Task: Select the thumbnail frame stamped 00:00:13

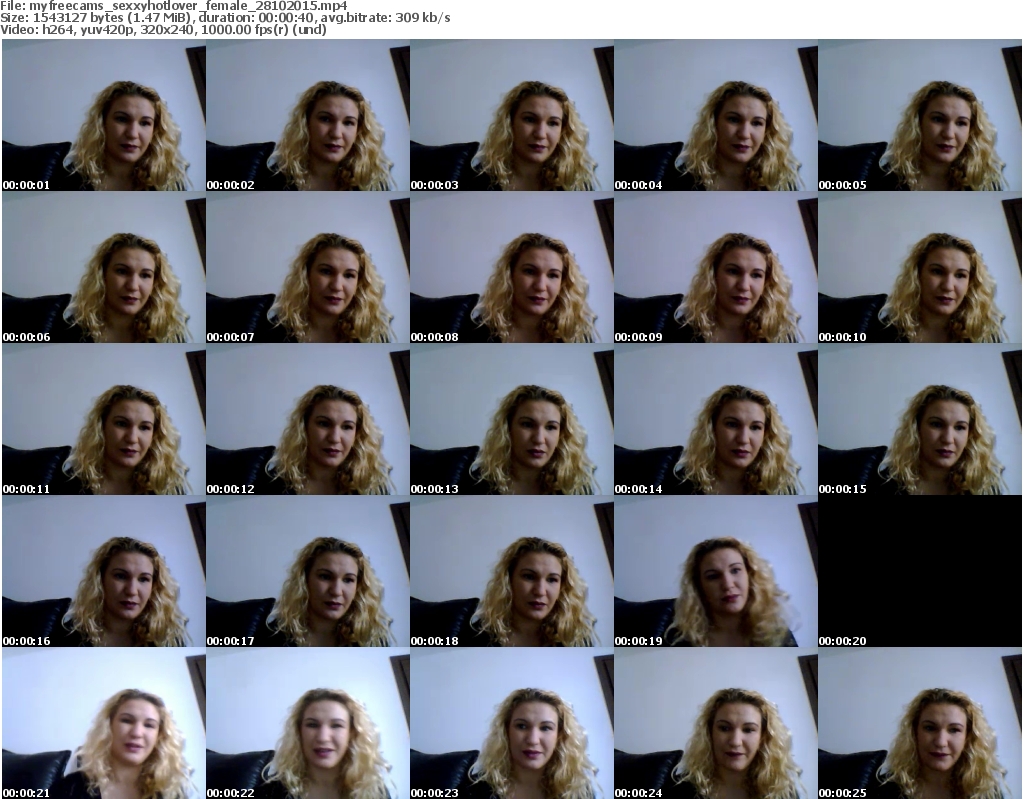Action: point(511,419)
